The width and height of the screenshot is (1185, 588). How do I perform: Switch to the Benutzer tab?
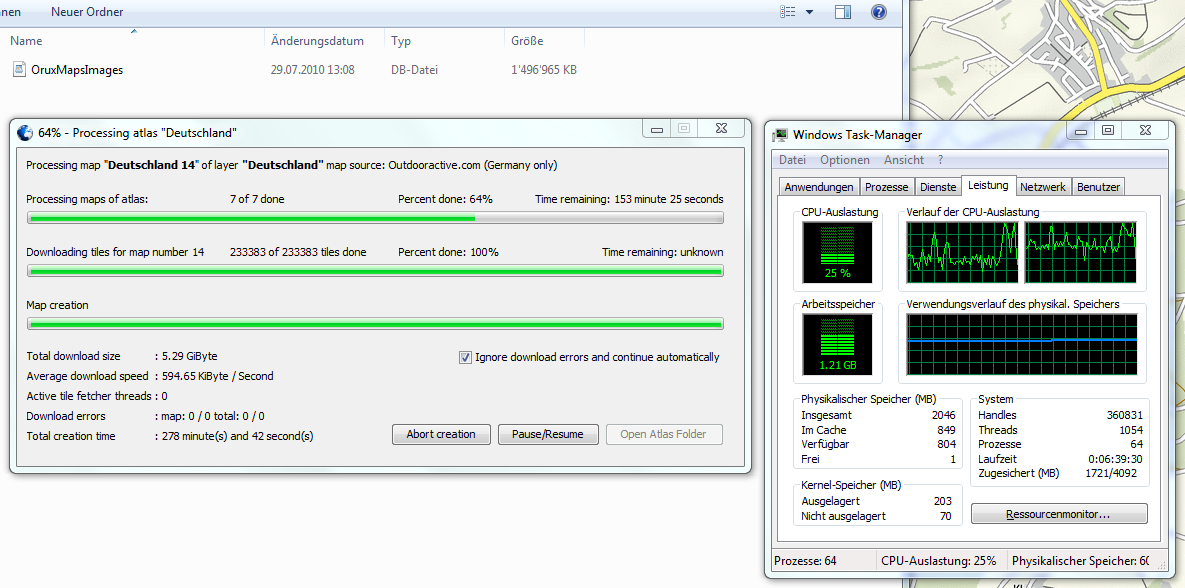tap(1098, 187)
